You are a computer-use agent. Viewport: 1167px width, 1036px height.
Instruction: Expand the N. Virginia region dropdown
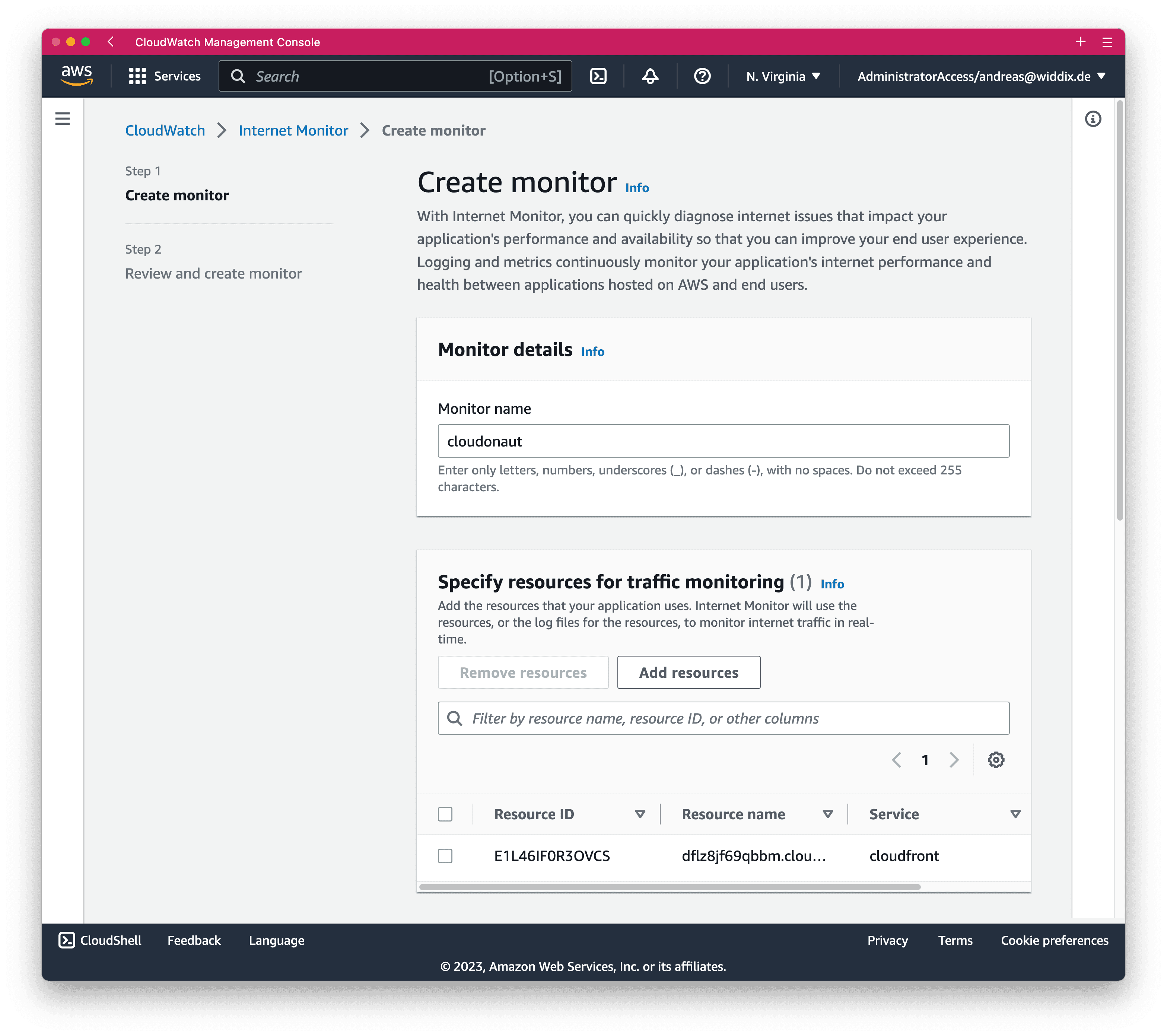(783, 76)
